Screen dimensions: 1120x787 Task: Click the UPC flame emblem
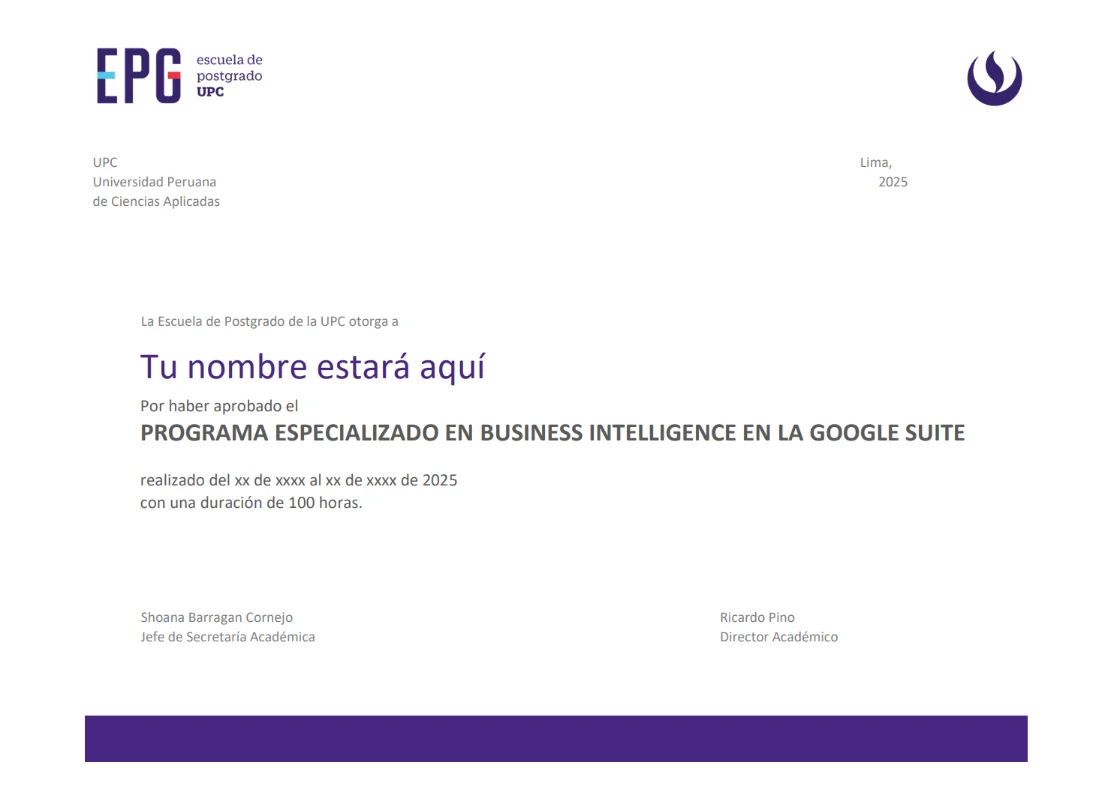994,78
